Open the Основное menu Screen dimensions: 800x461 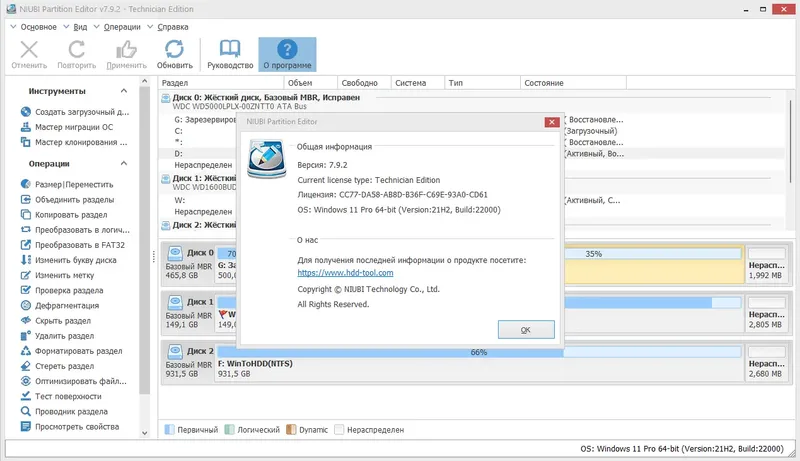pyautogui.click(x=38, y=27)
